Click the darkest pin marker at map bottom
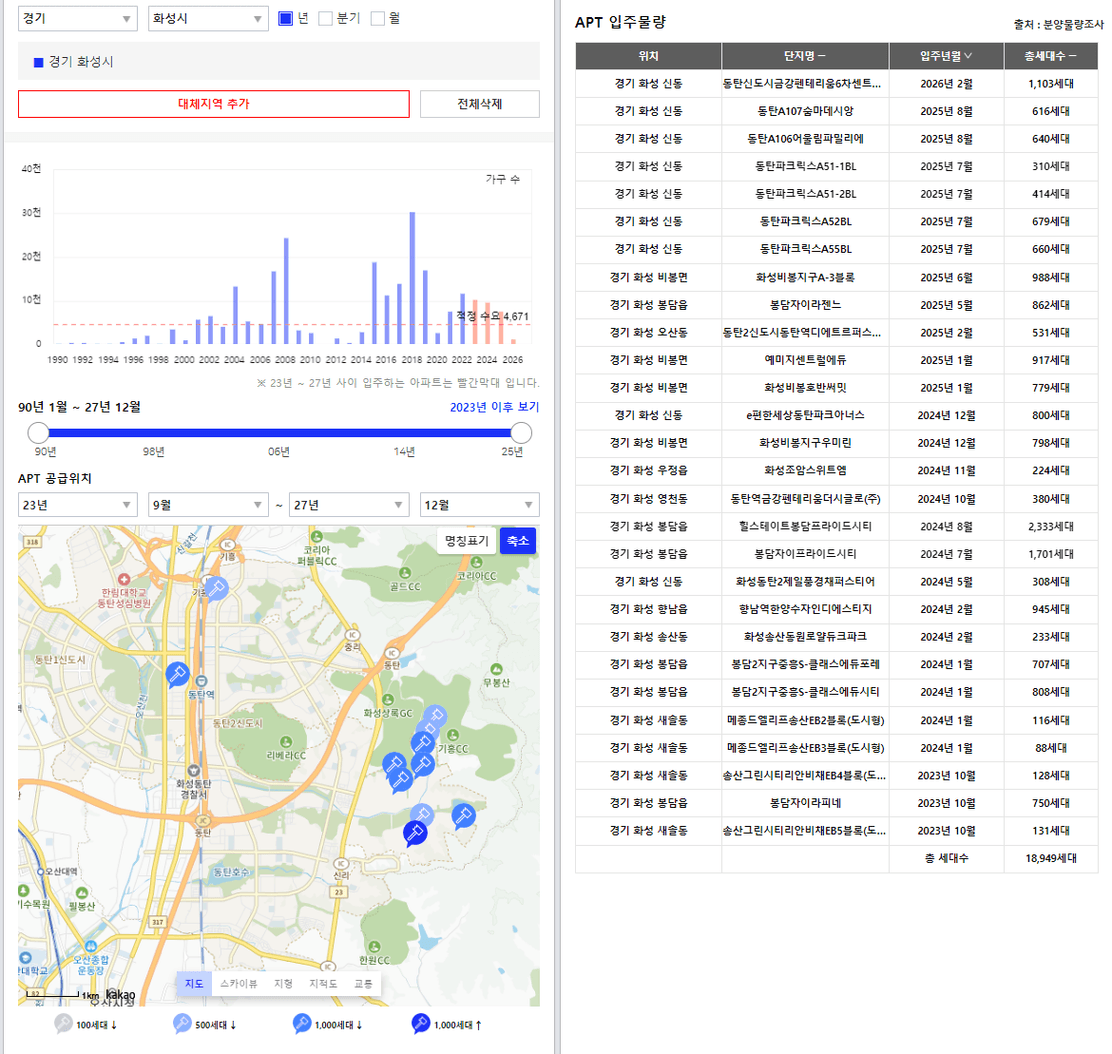 (415, 832)
